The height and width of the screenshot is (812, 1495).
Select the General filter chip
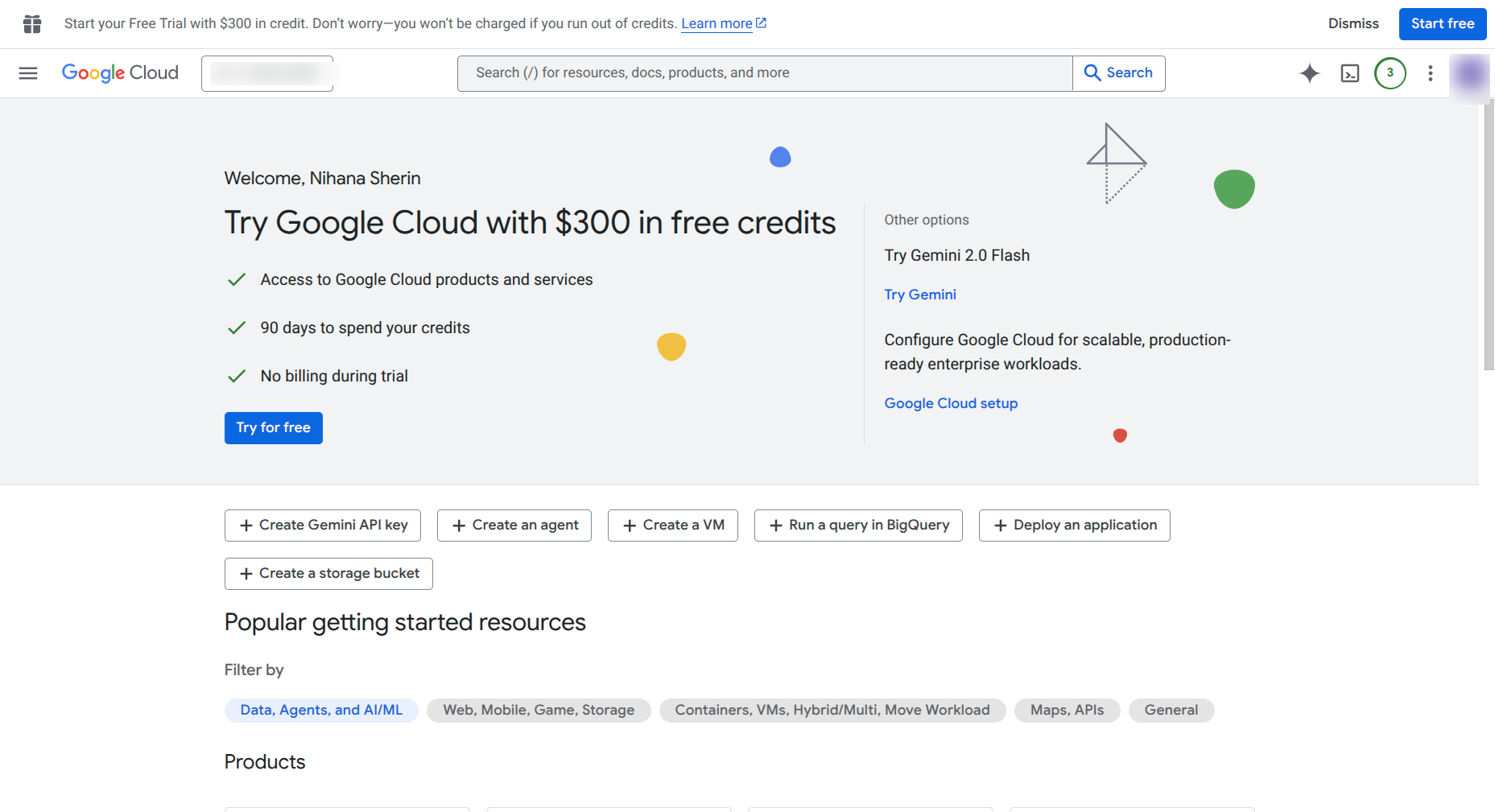[1171, 711]
